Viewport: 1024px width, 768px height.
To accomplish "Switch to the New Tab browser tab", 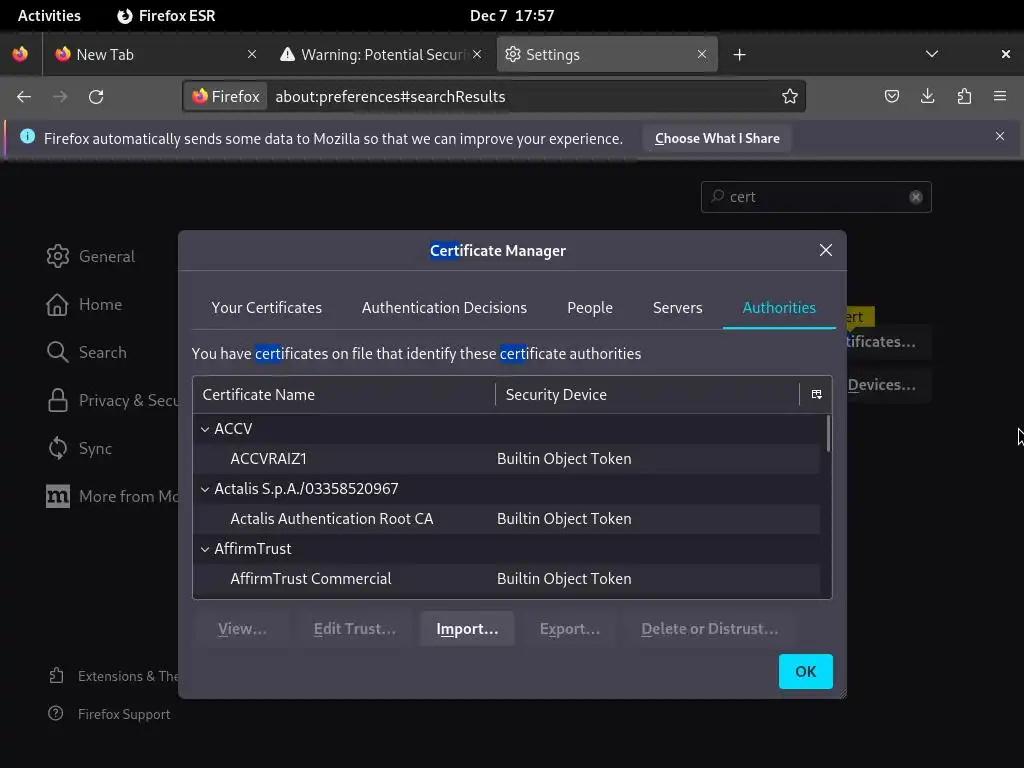I will tap(152, 54).
